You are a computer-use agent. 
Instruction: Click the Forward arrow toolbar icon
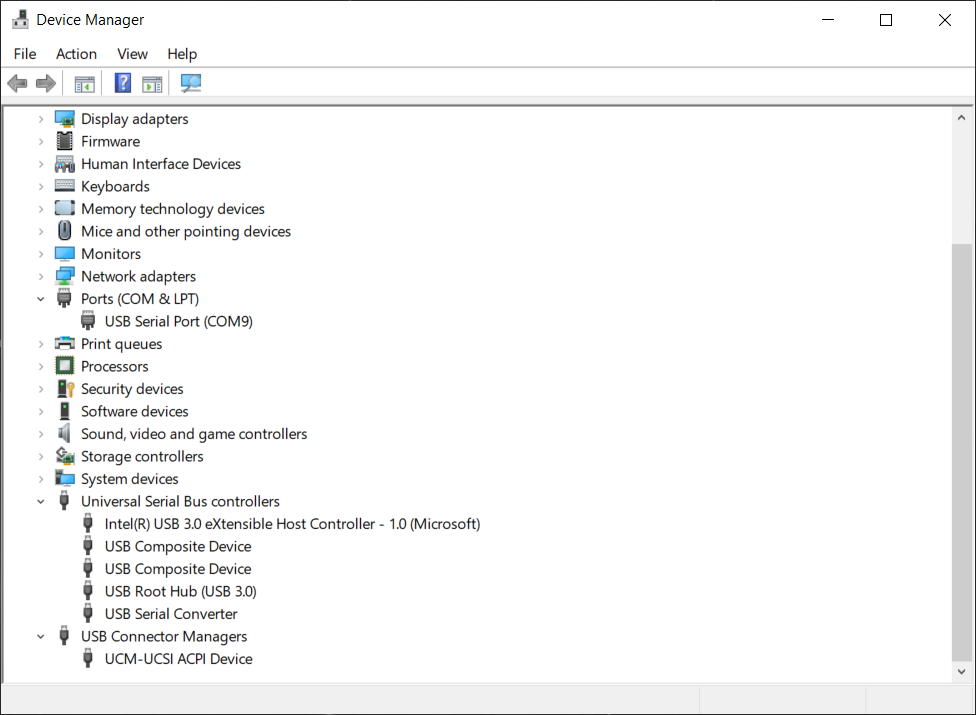point(46,83)
